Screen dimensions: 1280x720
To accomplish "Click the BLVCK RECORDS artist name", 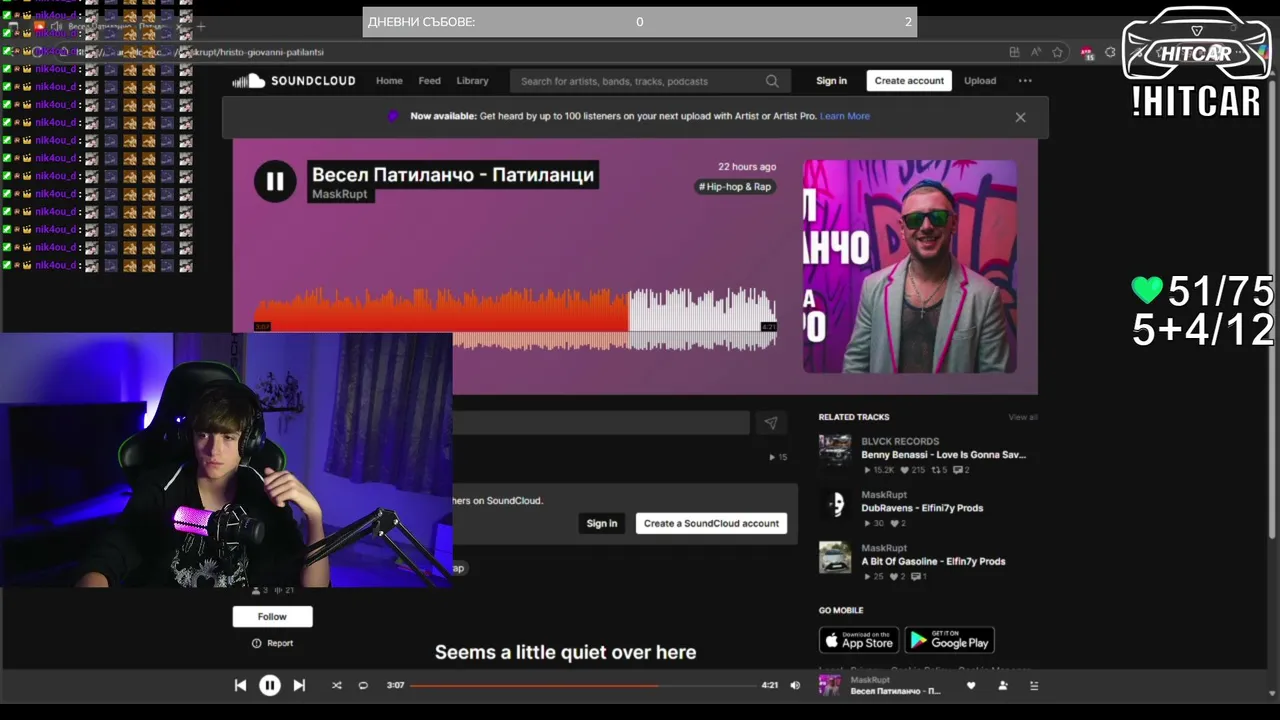I will 900,441.
